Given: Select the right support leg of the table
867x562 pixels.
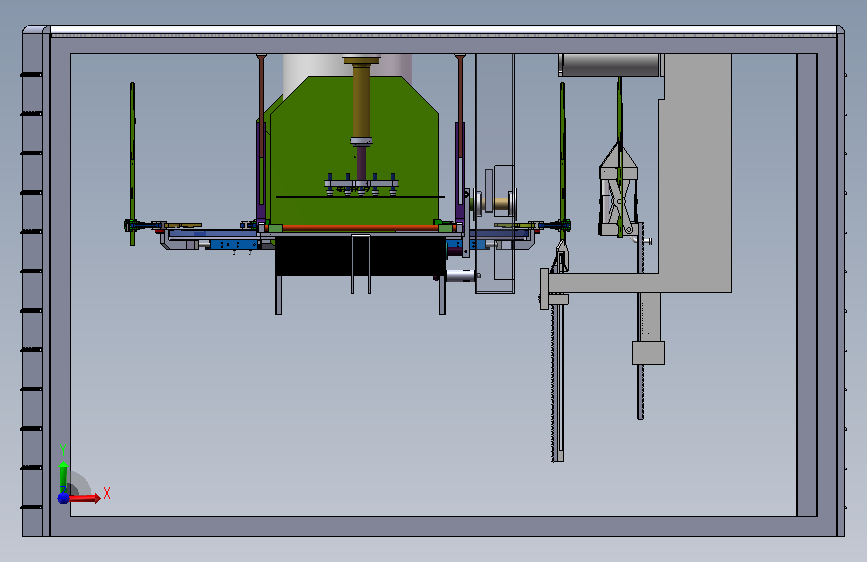Looking at the screenshot, I should pyautogui.click(x=442, y=296).
